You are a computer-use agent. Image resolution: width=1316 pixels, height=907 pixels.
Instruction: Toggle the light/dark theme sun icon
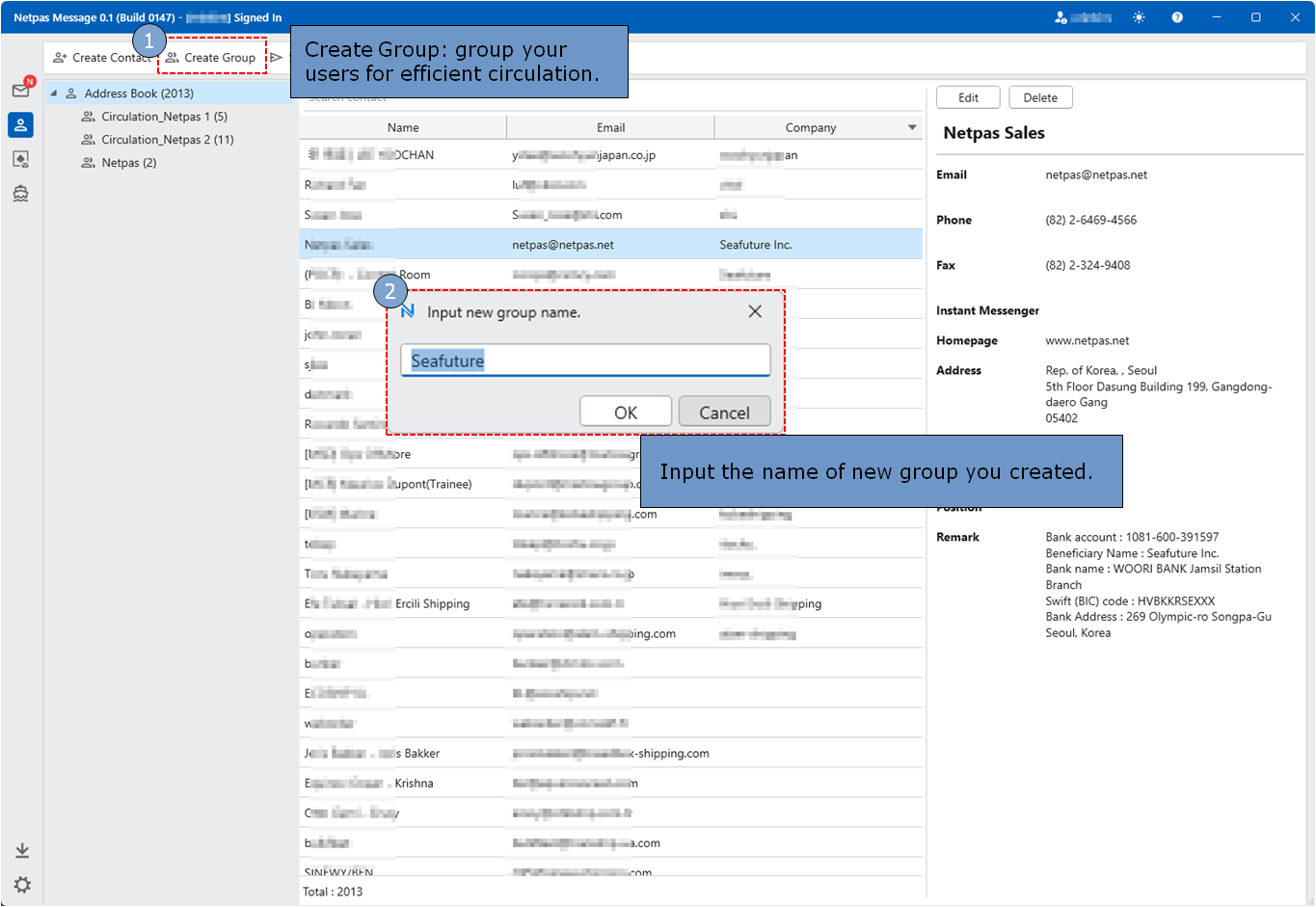coord(1139,17)
